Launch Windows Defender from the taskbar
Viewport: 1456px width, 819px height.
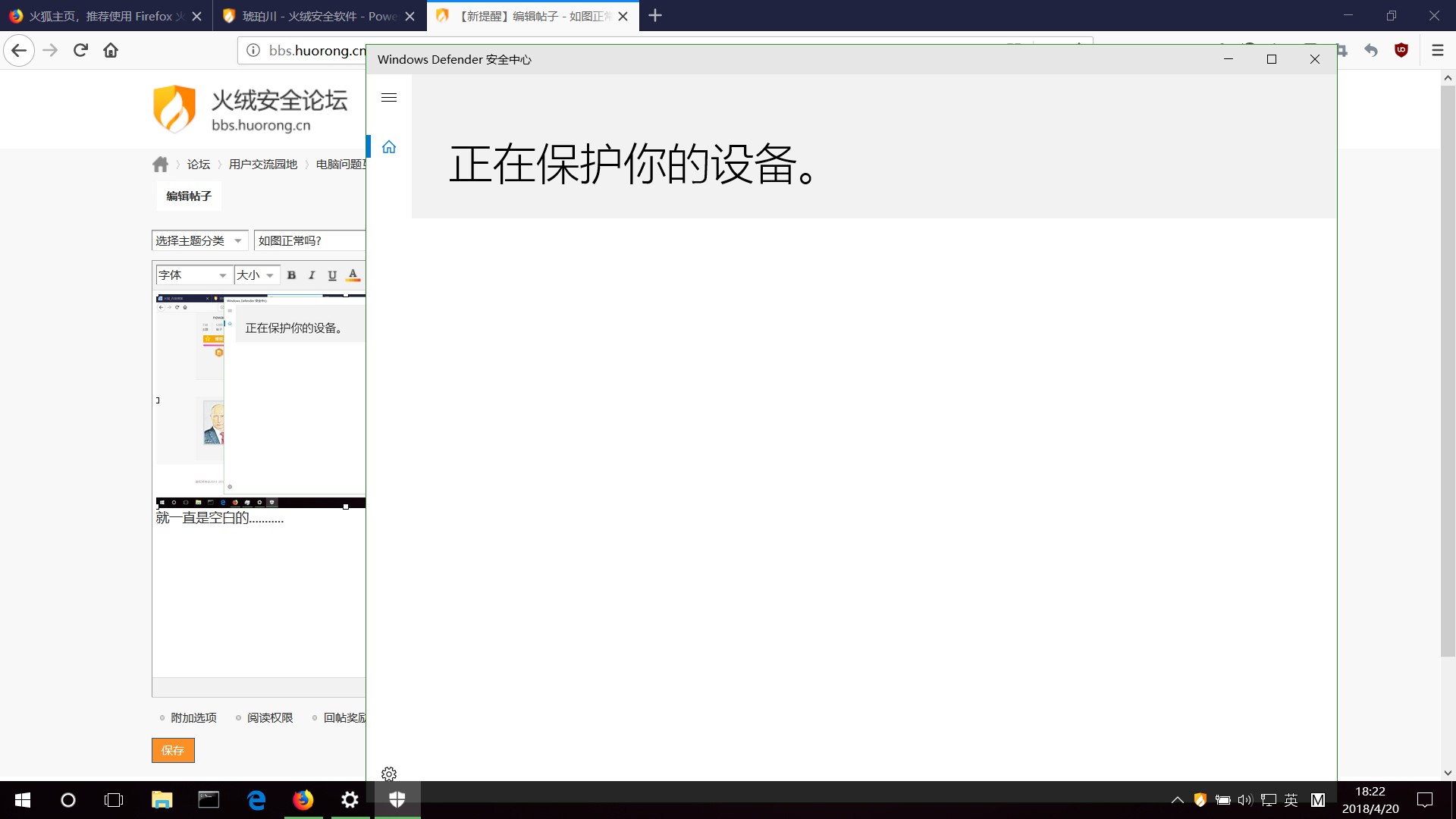pyautogui.click(x=397, y=799)
